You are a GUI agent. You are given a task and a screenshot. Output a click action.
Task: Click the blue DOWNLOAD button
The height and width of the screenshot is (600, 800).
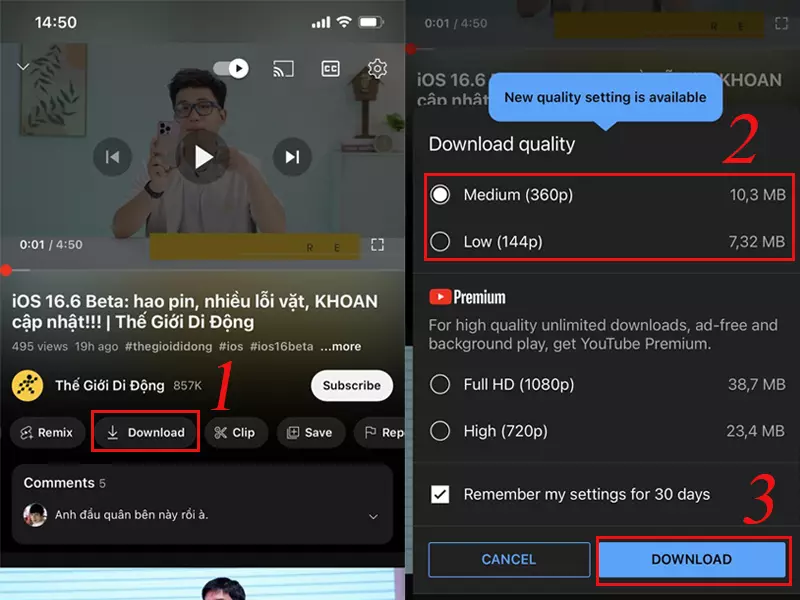[691, 559]
